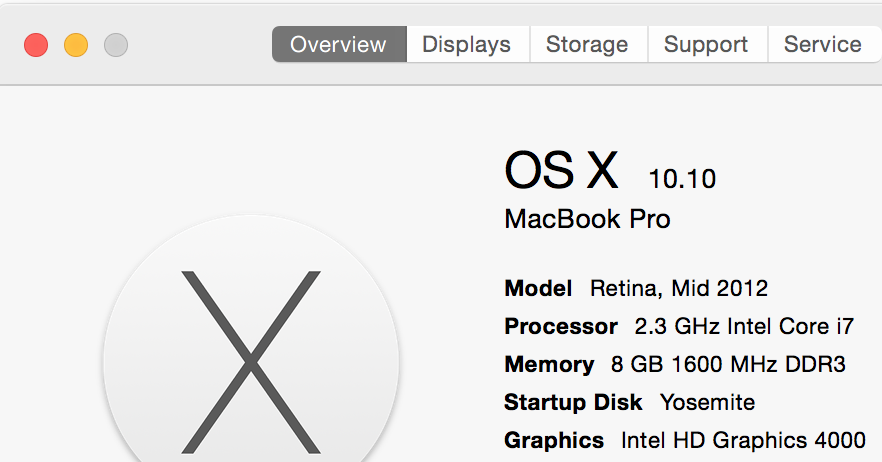This screenshot has width=882, height=462.
Task: Switch to the Displays tab
Action: click(466, 45)
